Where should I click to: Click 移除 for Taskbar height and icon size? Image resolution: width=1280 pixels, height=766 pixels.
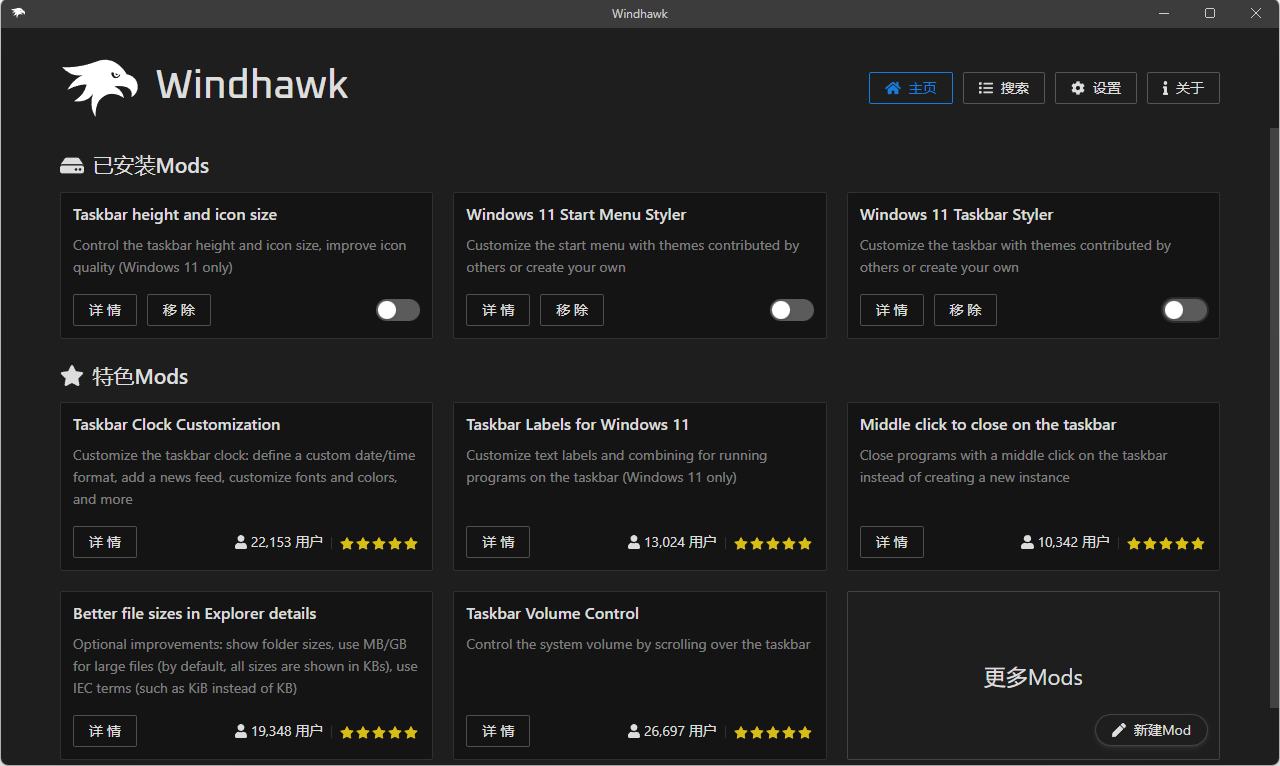click(x=179, y=310)
